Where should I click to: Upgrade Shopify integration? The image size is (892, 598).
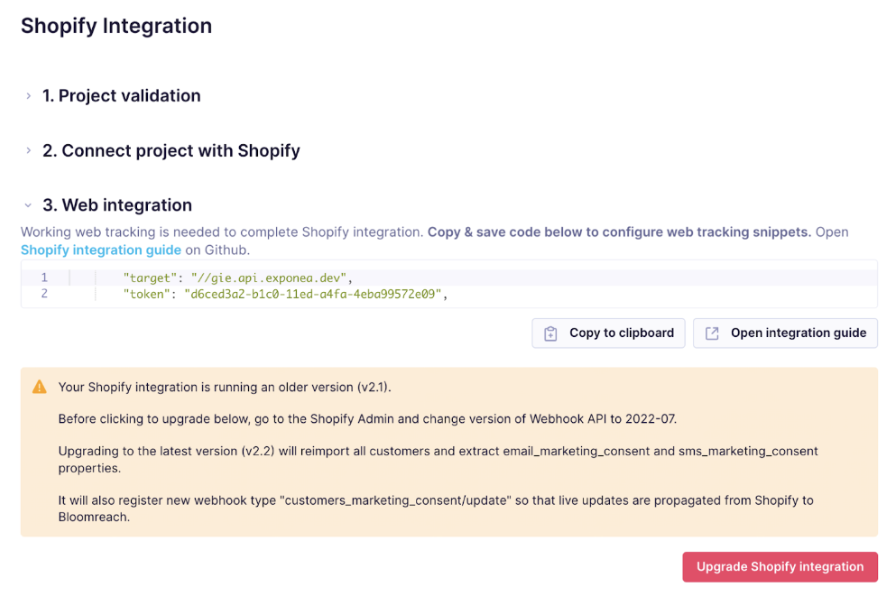pos(780,567)
